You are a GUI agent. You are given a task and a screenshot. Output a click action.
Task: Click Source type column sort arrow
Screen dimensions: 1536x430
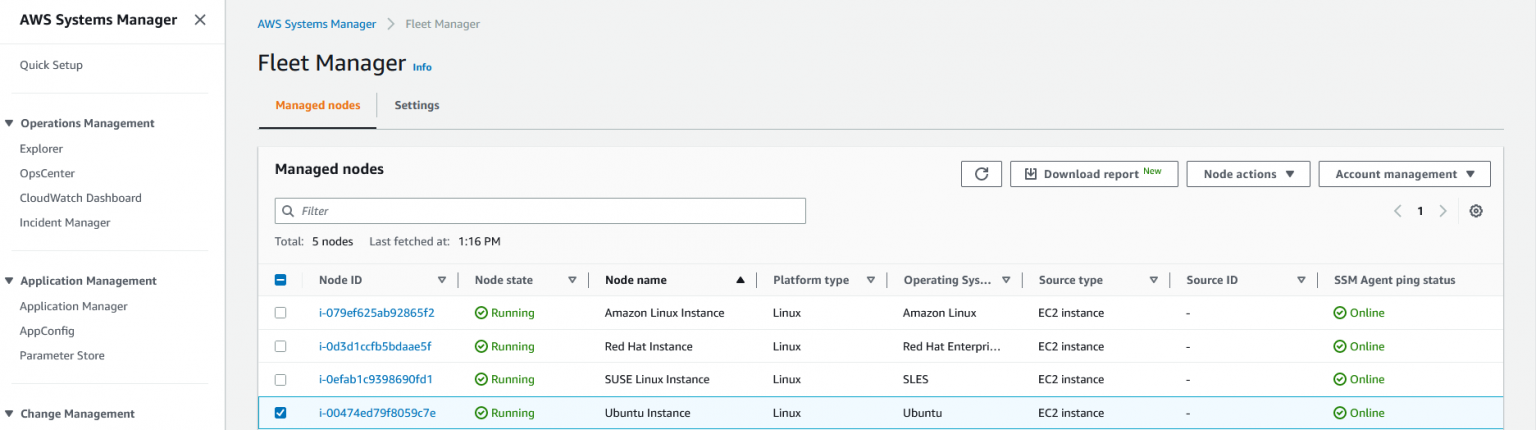pyautogui.click(x=1154, y=281)
